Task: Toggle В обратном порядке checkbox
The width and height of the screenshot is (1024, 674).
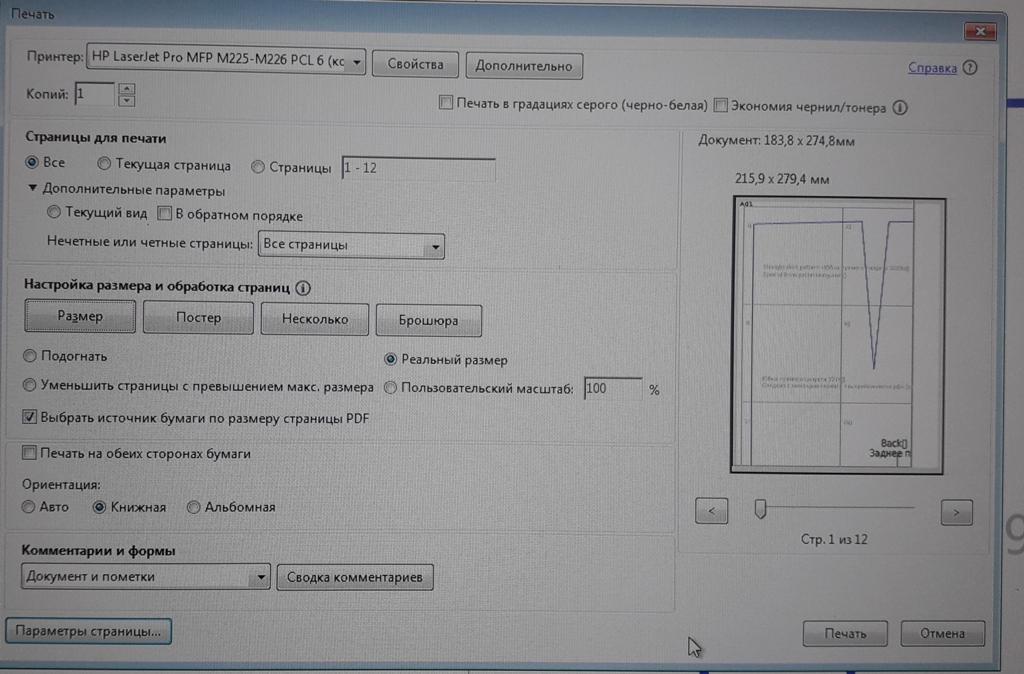Action: (x=165, y=214)
